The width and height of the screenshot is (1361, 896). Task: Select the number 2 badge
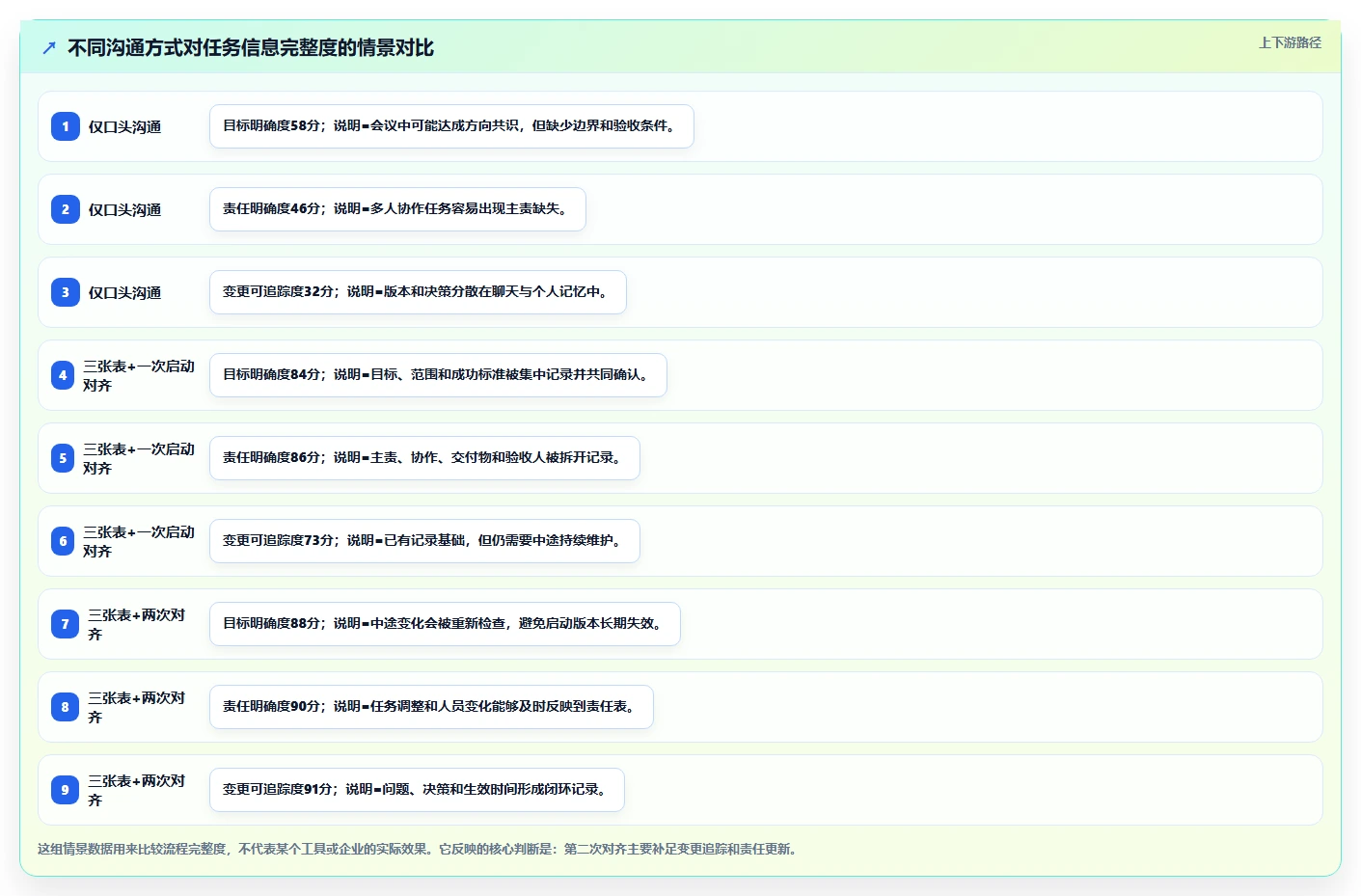pyautogui.click(x=66, y=209)
